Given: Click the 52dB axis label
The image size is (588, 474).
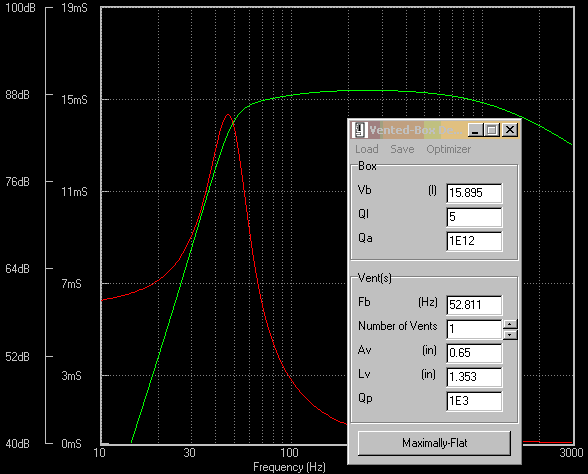Looking at the screenshot, I should coord(17,357).
